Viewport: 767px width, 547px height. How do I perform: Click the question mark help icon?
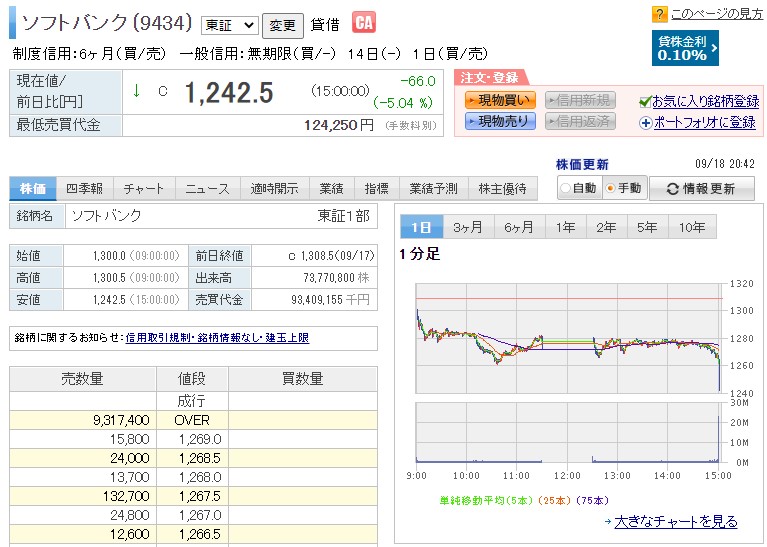pos(659,14)
